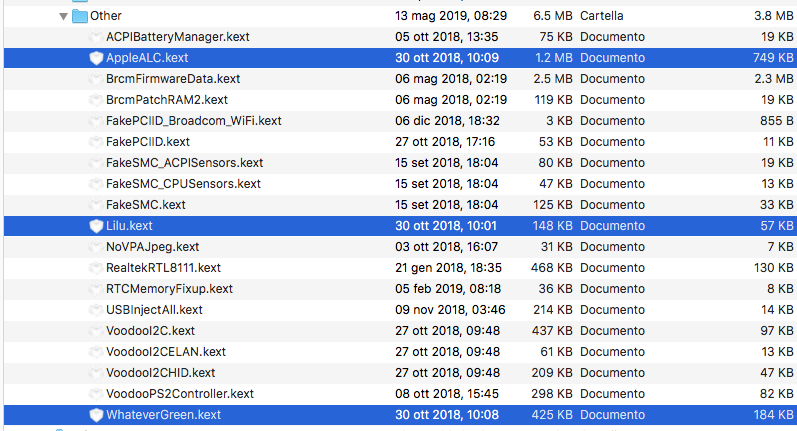Viewport: 797px width, 431px height.
Task: Click the 2.5 MB size value
Action: [x=553, y=79]
